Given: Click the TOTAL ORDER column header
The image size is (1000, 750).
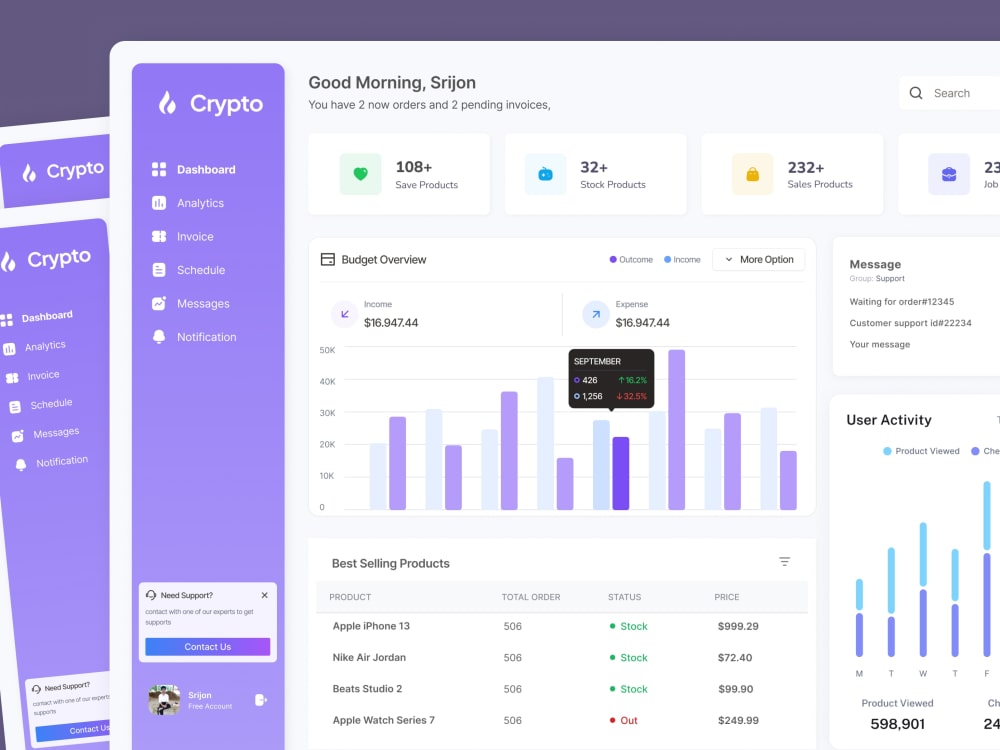Looking at the screenshot, I should pyautogui.click(x=531, y=597).
